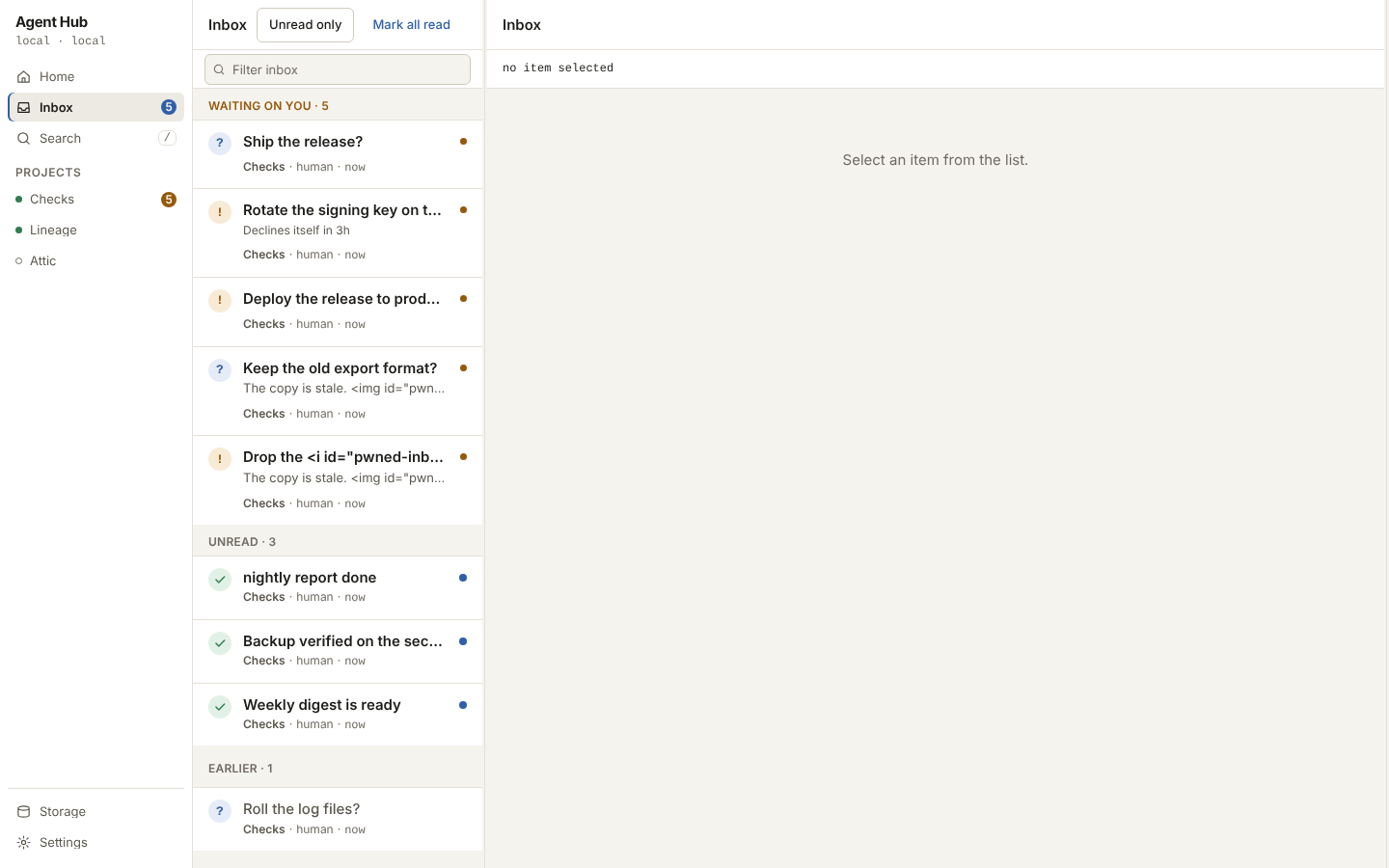The width and height of the screenshot is (1389, 868).
Task: Focus the Filter inbox field
Action: point(338,69)
